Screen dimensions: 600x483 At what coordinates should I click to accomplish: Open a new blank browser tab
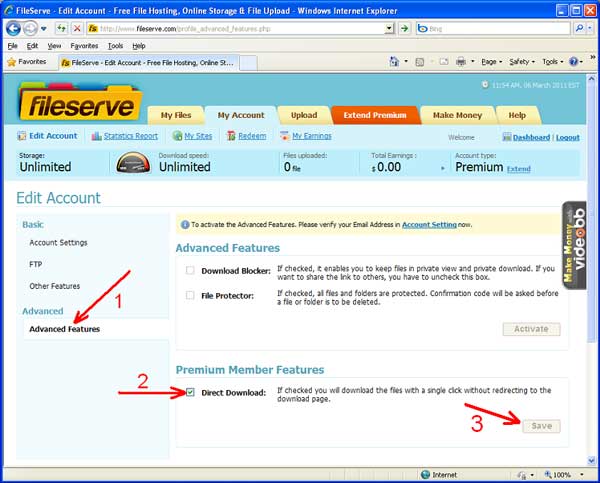[248, 63]
